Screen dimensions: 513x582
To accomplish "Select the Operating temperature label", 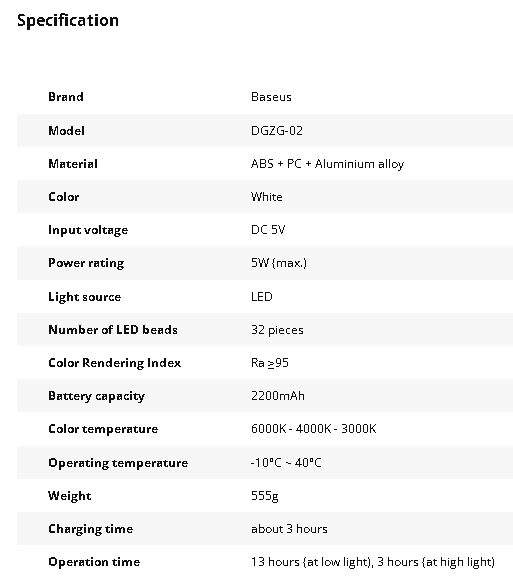I will pos(118,463).
